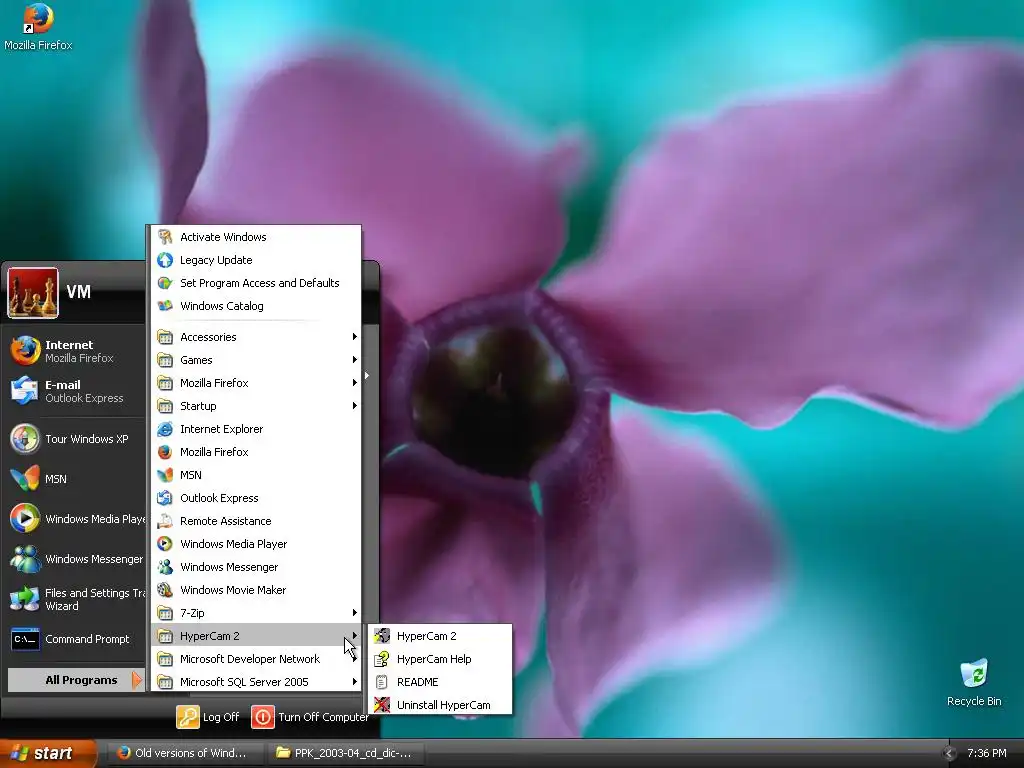Switch to PPK_2003-04_cd_dic taskbar button
The width and height of the screenshot is (1024, 768).
346,753
